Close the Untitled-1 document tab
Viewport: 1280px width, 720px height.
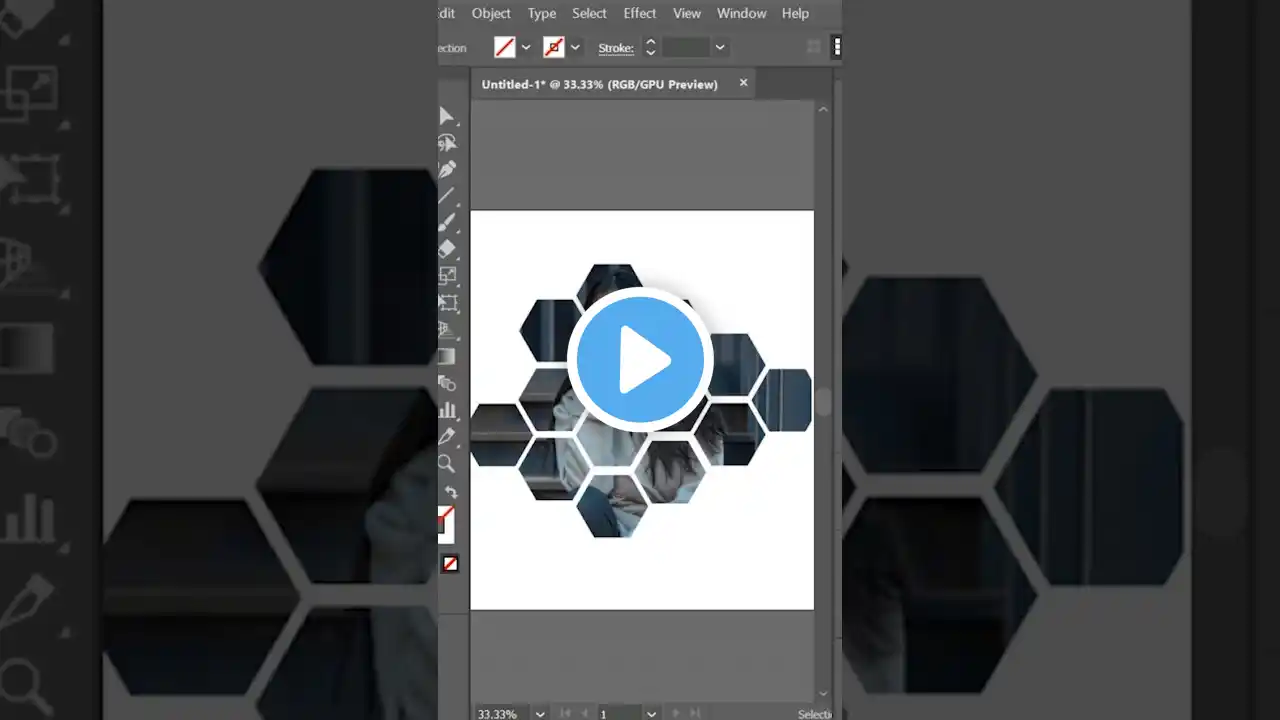tap(743, 83)
